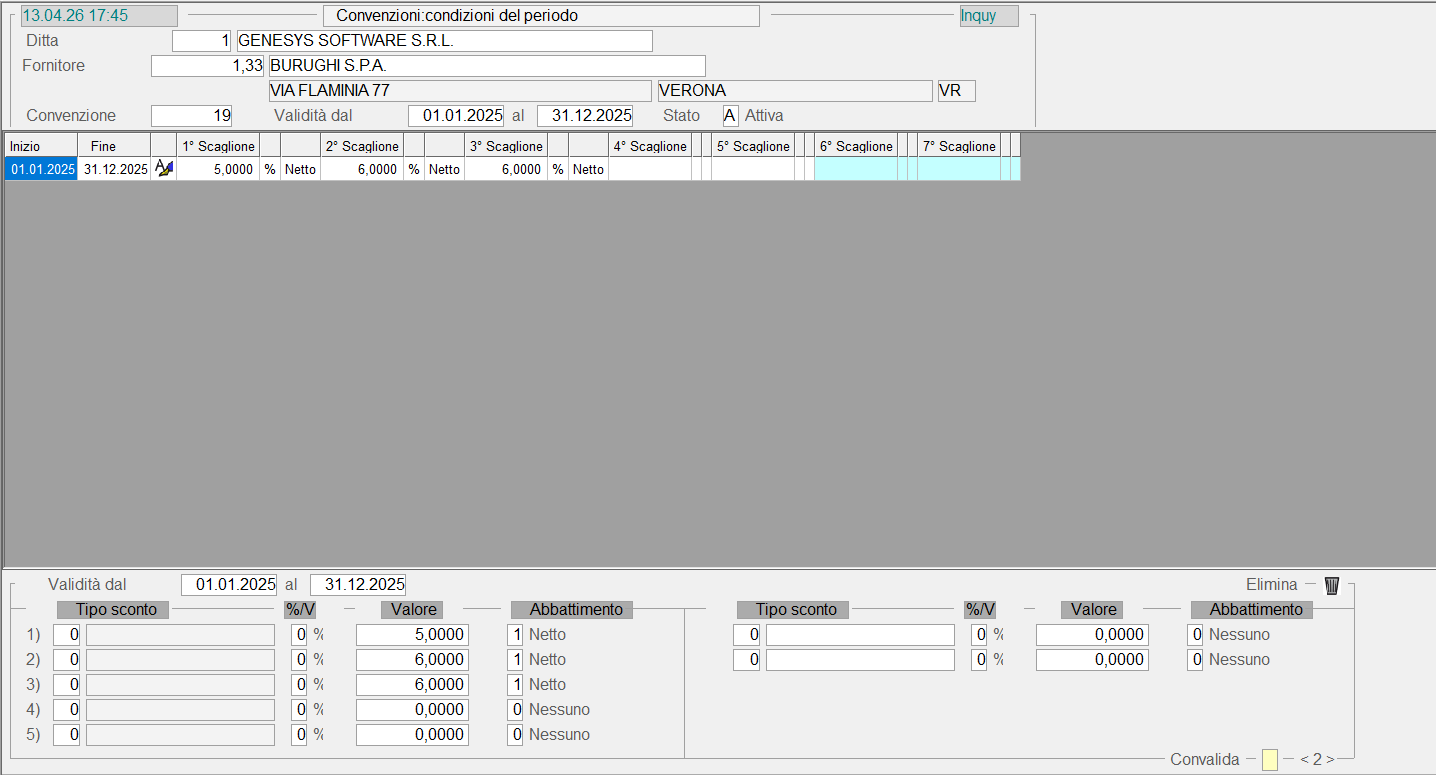Click the Ditta code field

click(x=202, y=41)
